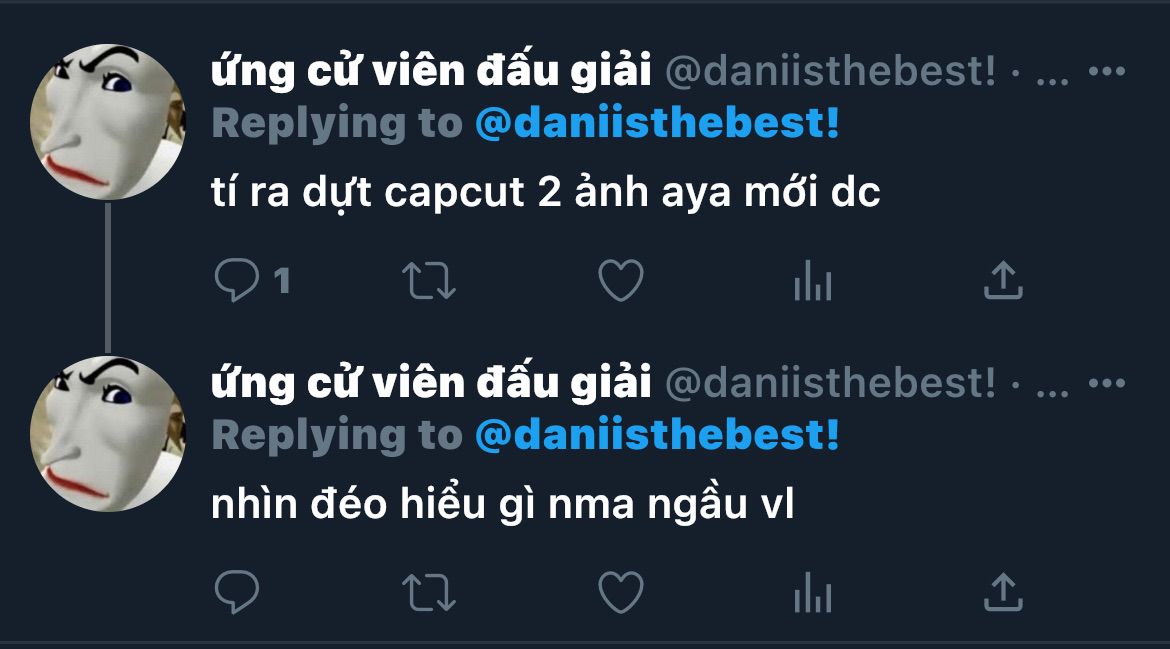Open @daniisthebest! mention link in first reply
1170x649 pixels.
click(657, 123)
